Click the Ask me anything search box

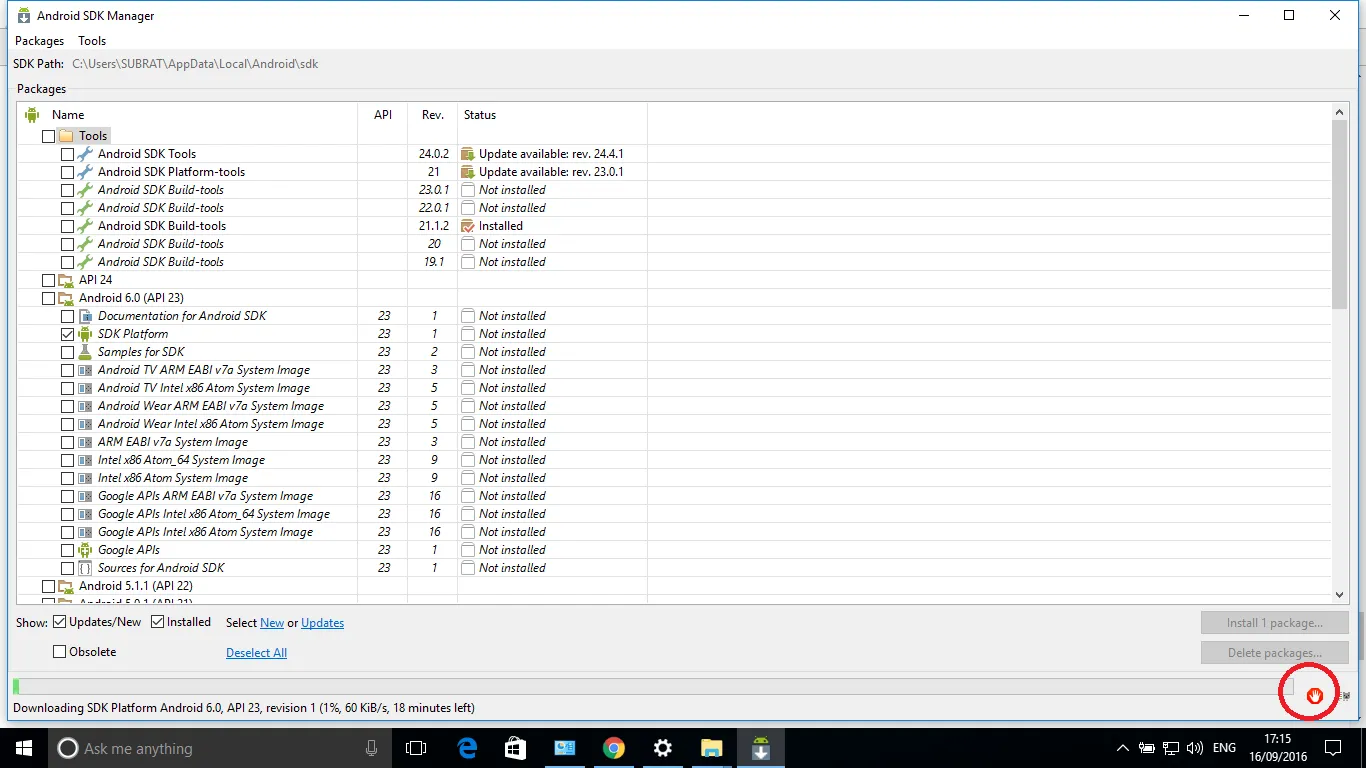220,748
